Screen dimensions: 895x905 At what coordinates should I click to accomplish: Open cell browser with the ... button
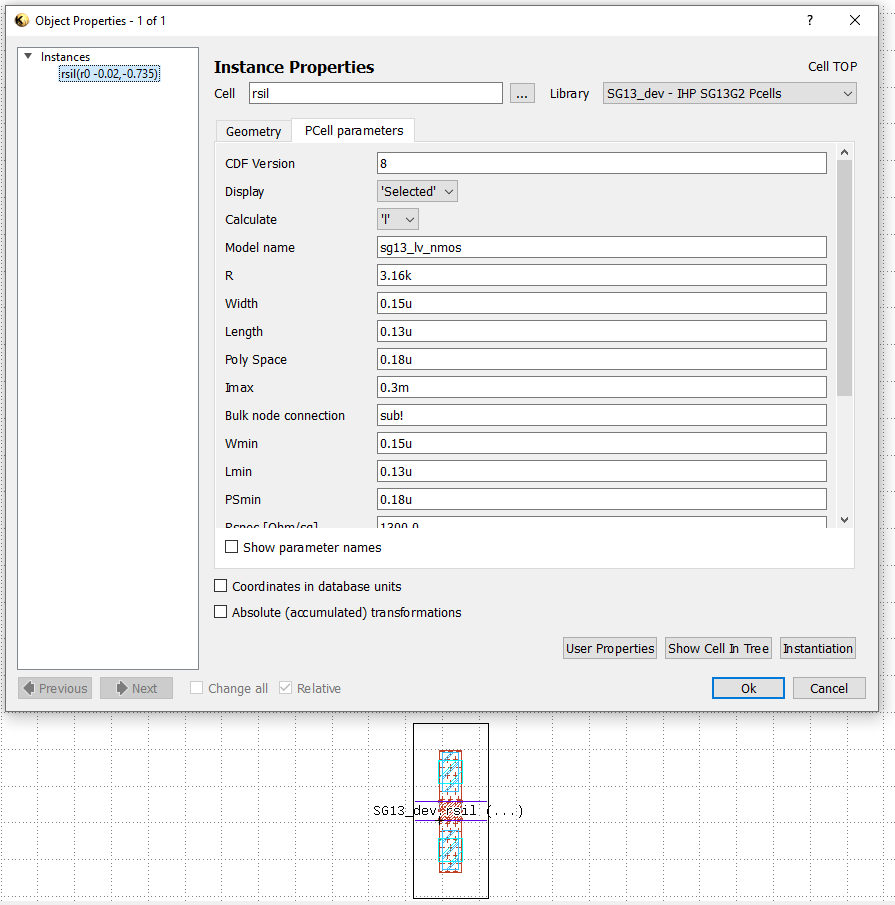click(x=522, y=94)
